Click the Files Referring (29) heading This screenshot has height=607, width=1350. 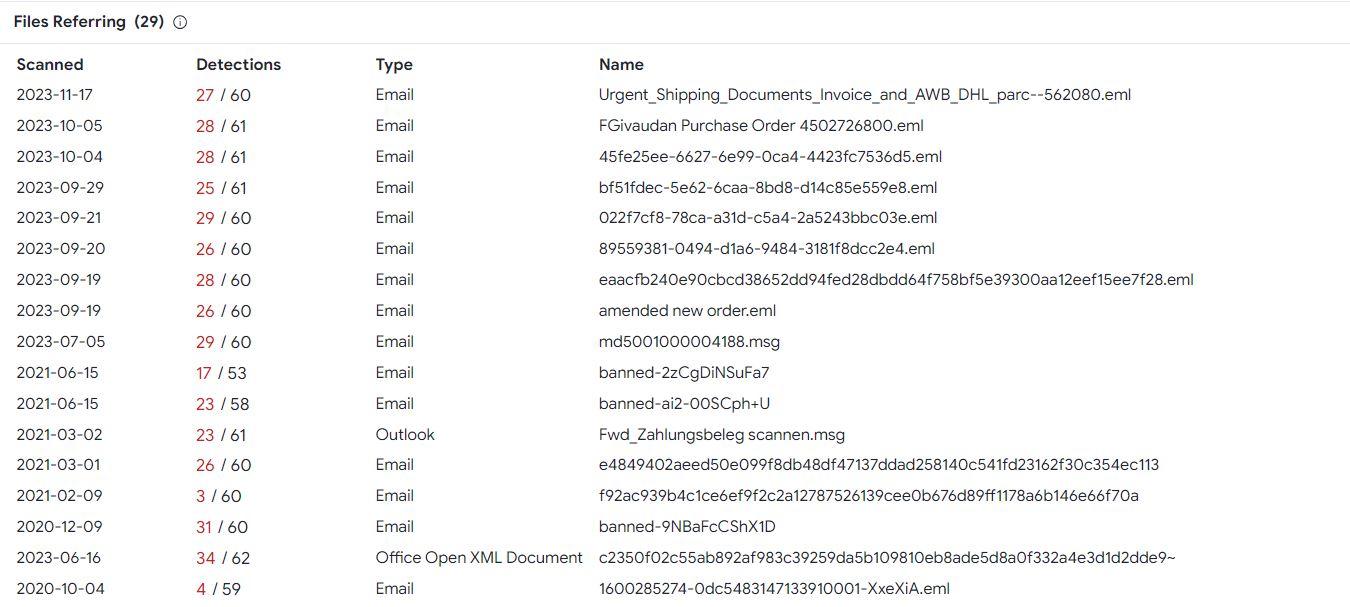[x=89, y=22]
